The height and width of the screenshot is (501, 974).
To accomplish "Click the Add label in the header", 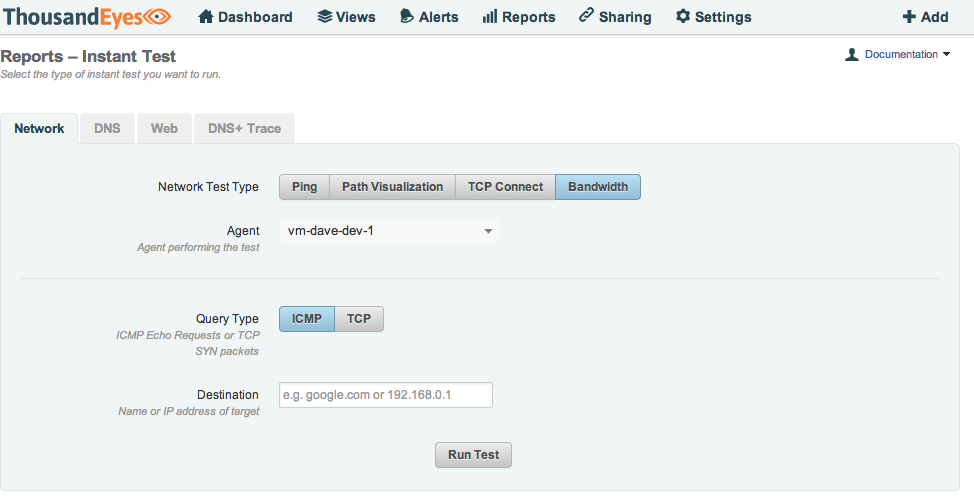I will [935, 17].
